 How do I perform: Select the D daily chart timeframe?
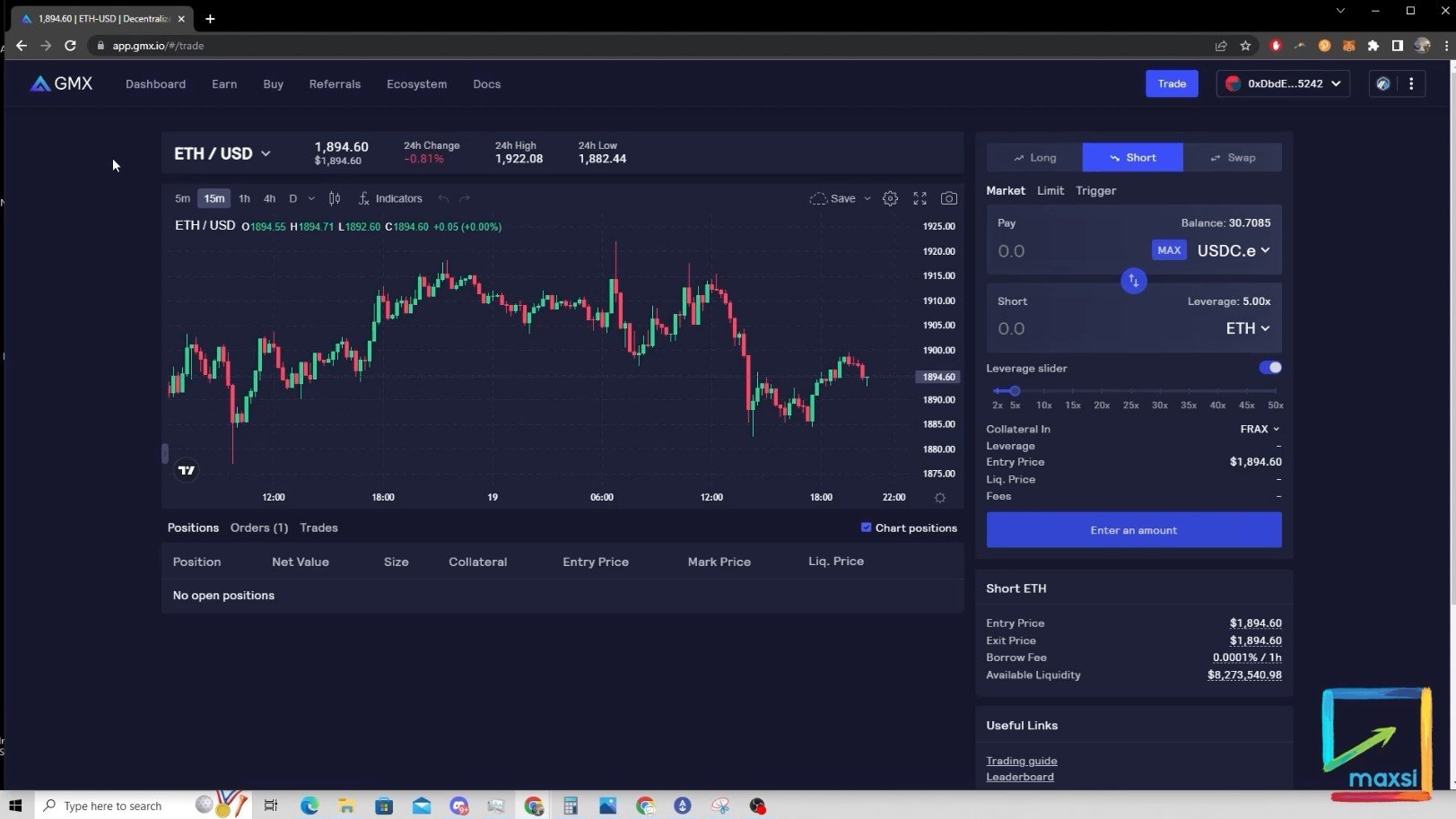click(292, 198)
